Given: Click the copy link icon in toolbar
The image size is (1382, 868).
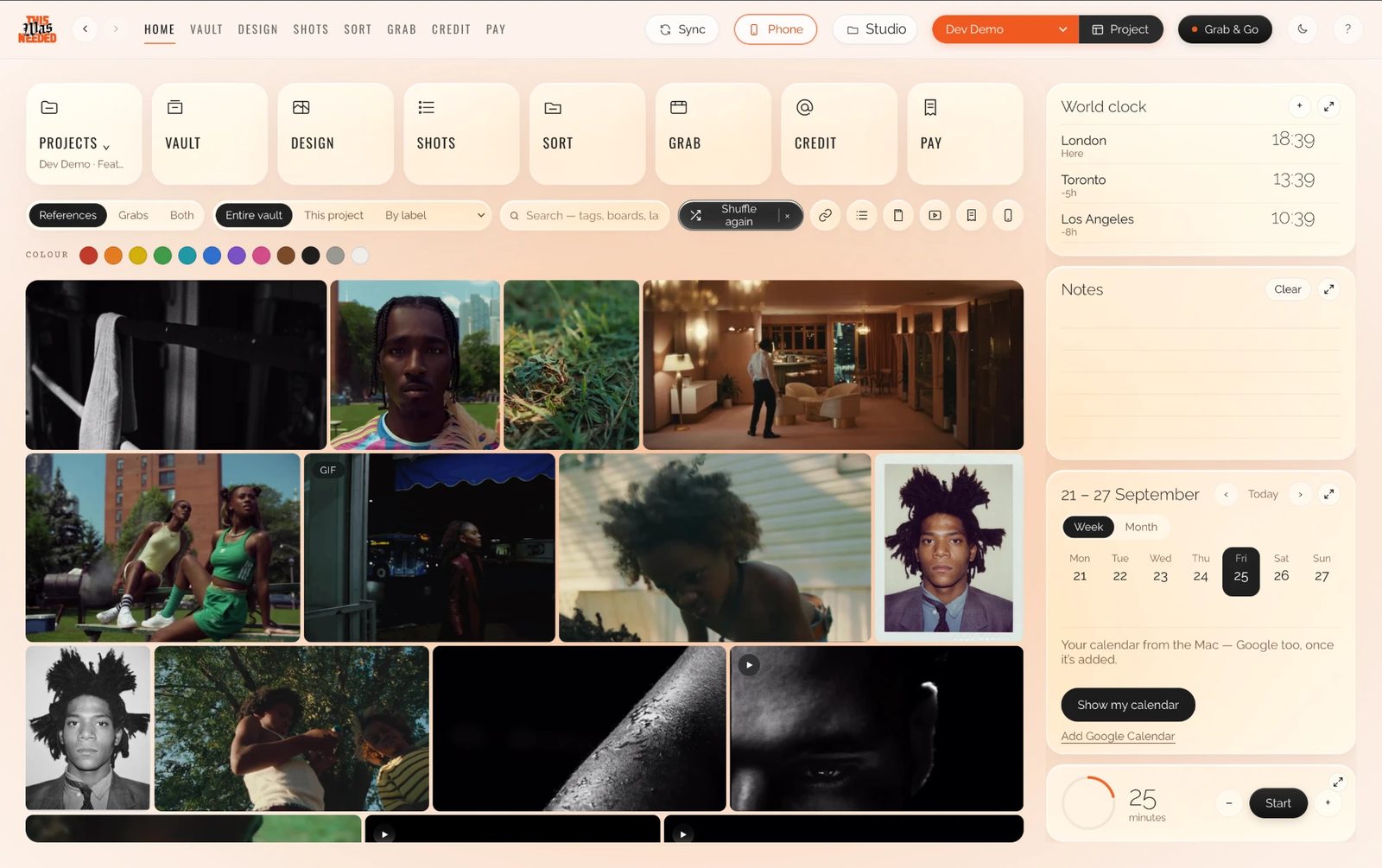Looking at the screenshot, I should point(825,215).
